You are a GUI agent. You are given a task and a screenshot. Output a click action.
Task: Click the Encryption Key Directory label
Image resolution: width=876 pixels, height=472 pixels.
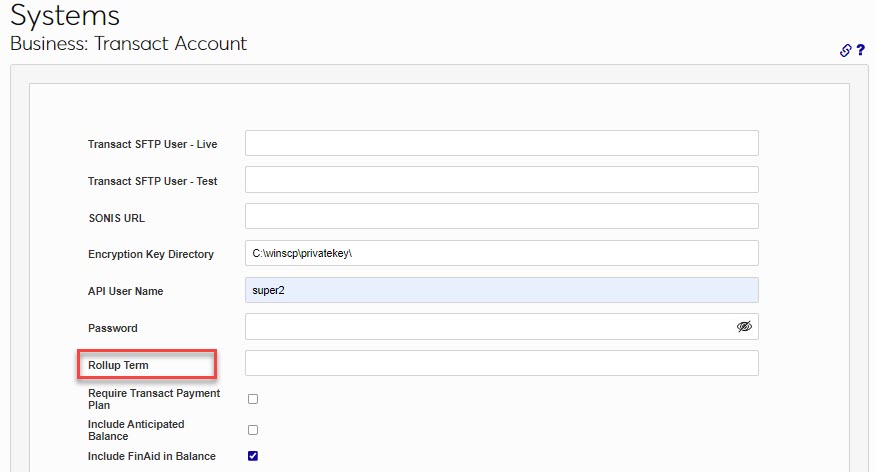coord(151,254)
